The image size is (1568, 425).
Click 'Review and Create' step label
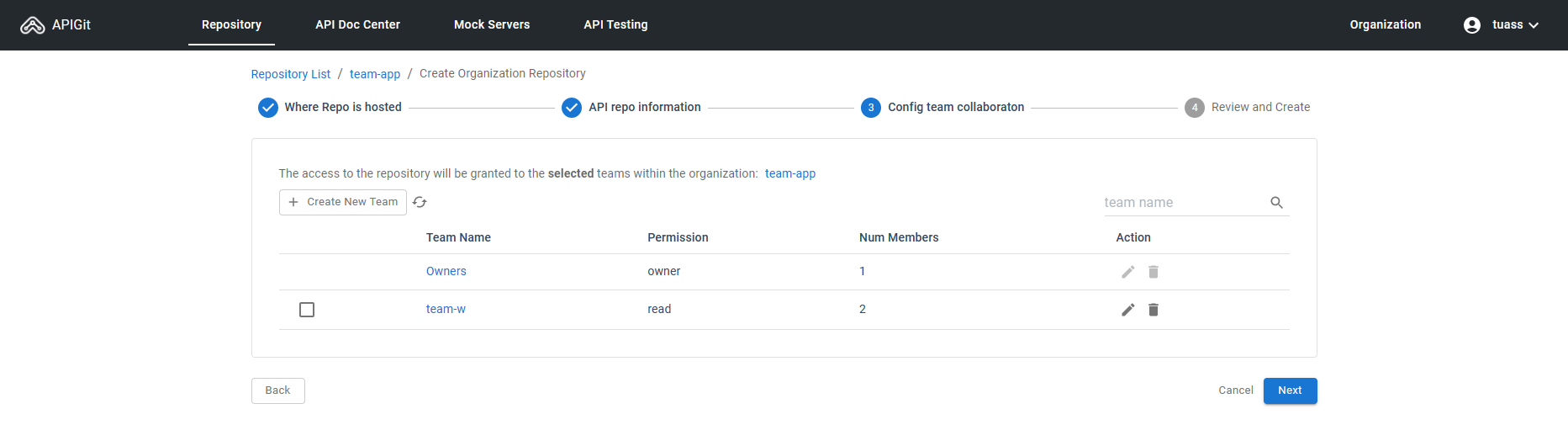click(1260, 107)
